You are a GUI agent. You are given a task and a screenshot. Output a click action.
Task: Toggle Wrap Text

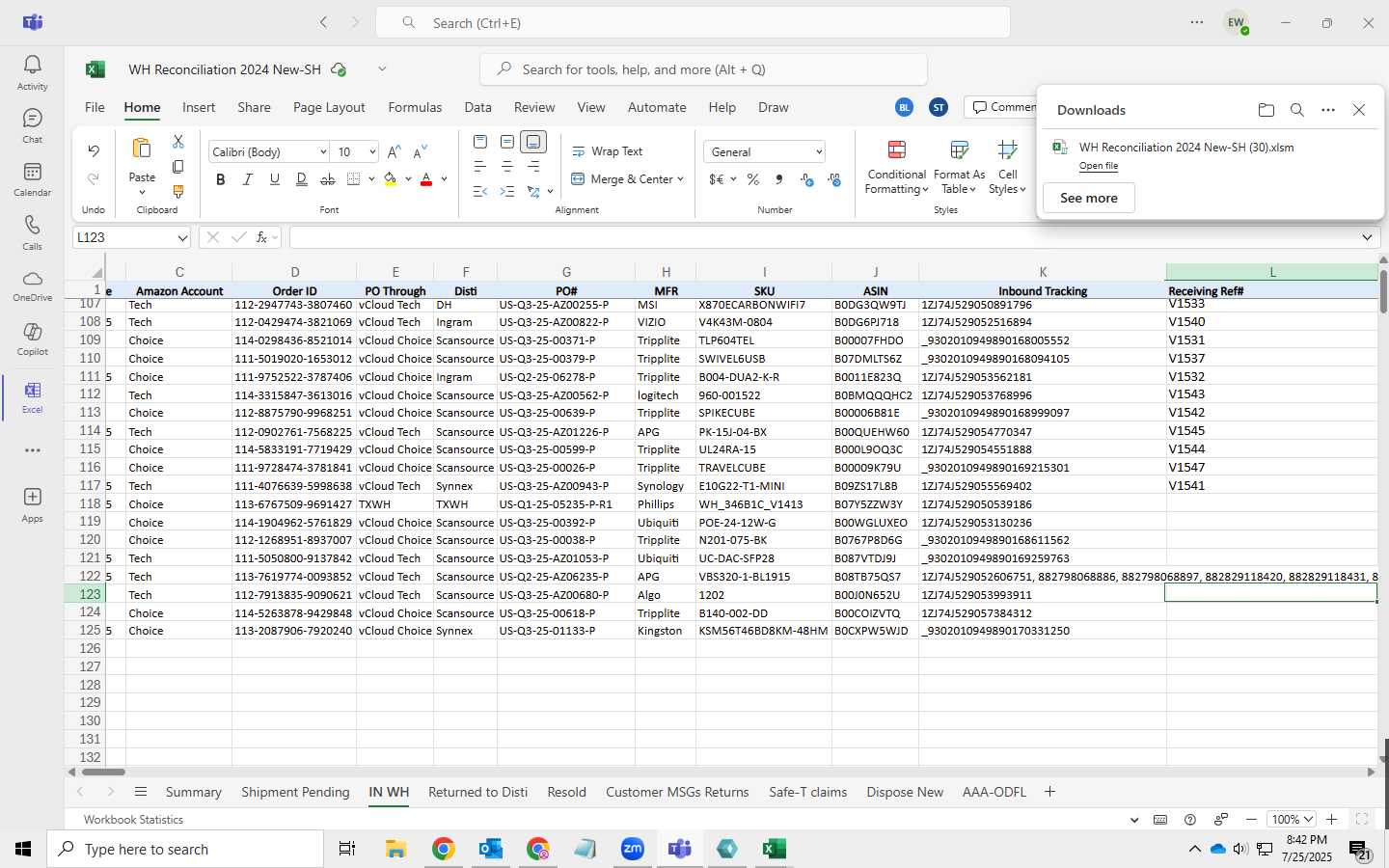click(x=608, y=151)
